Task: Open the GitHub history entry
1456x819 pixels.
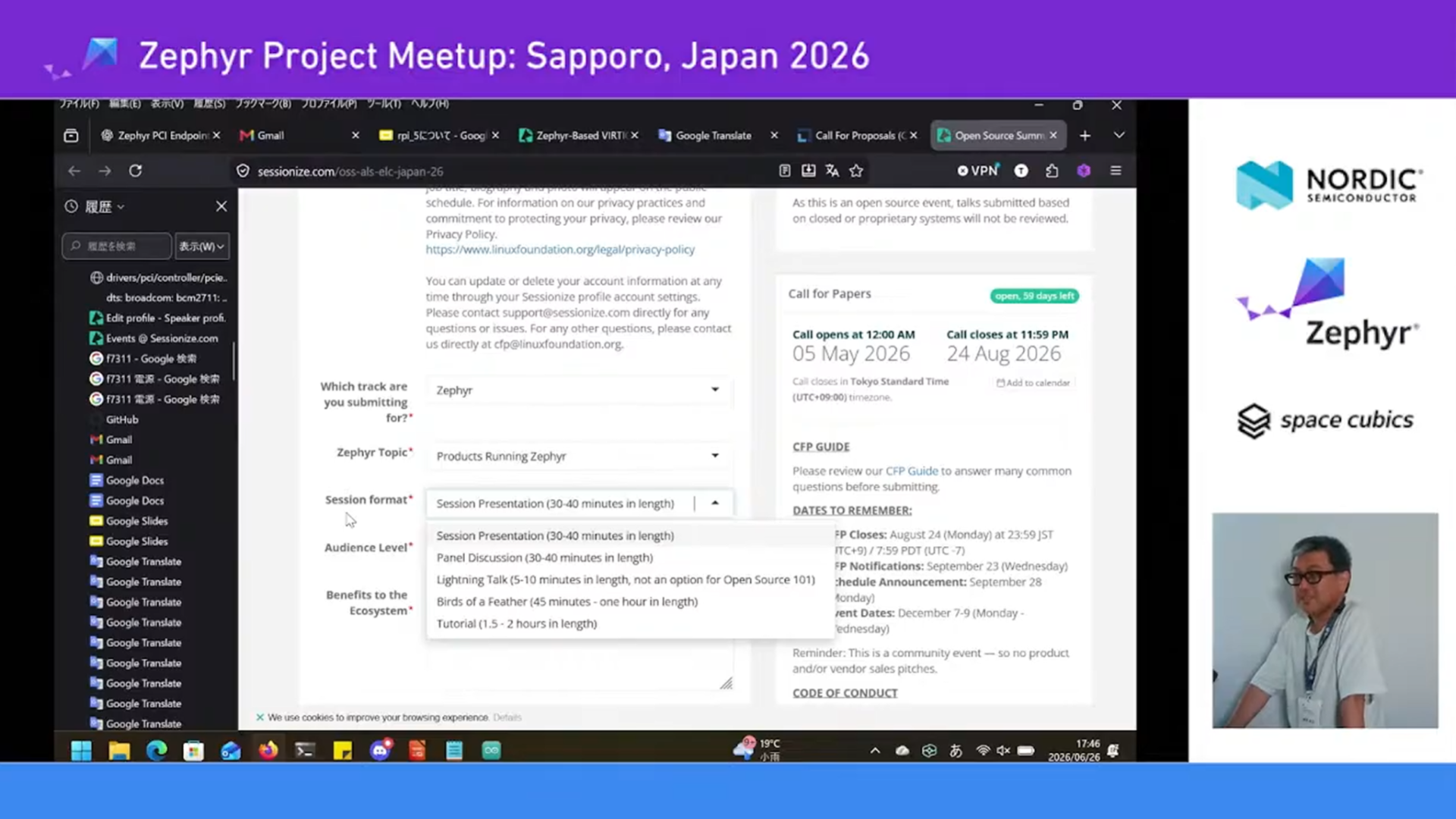Action: (x=122, y=420)
